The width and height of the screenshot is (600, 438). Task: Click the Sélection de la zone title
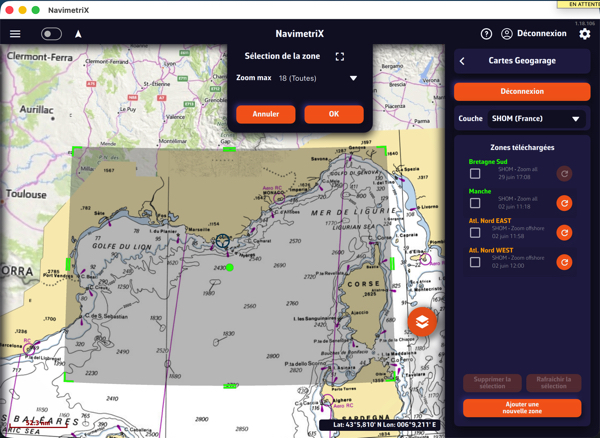[x=282, y=56]
